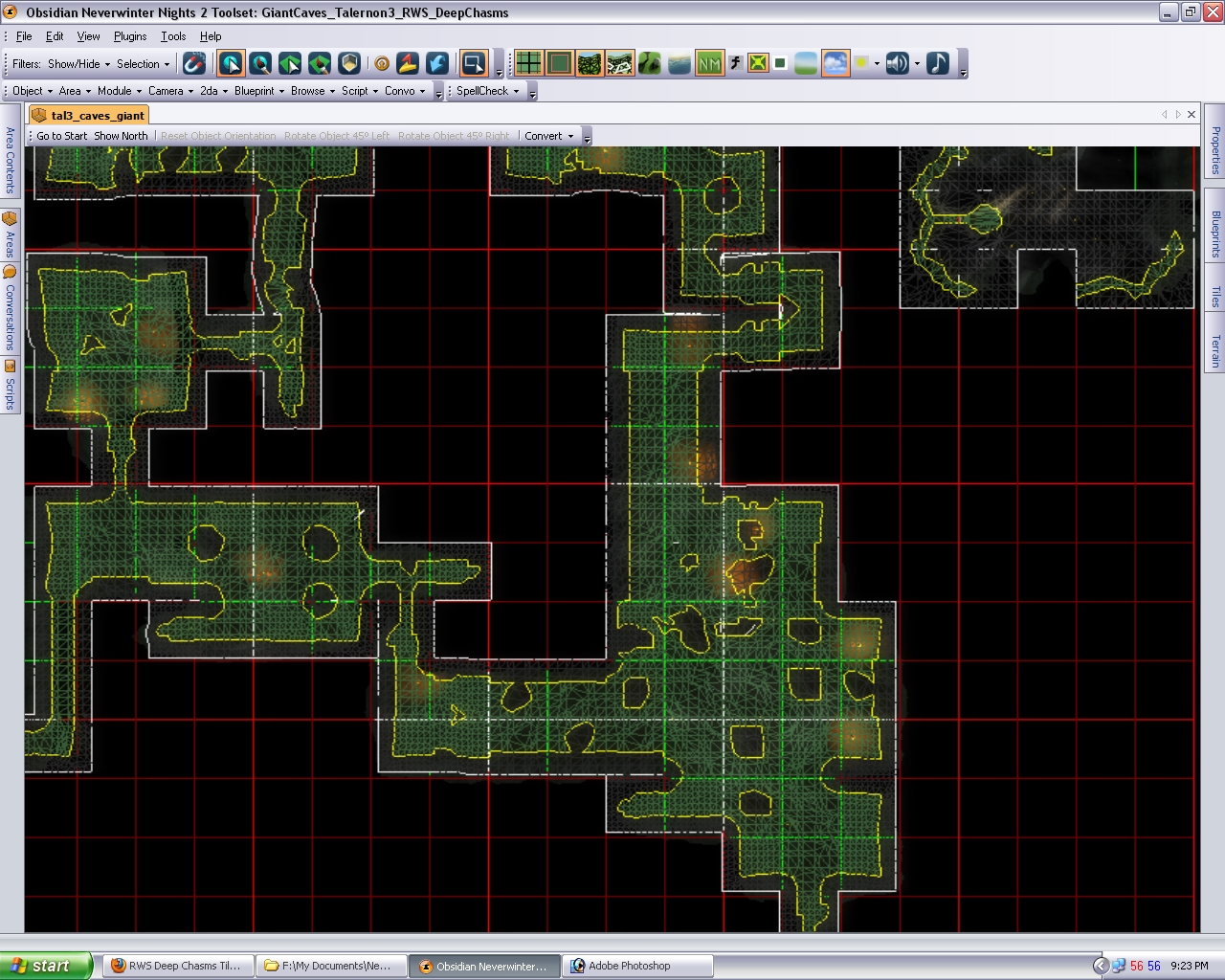Viewport: 1225px width, 980px height.
Task: Click the gold cube icon
Action: [350, 64]
